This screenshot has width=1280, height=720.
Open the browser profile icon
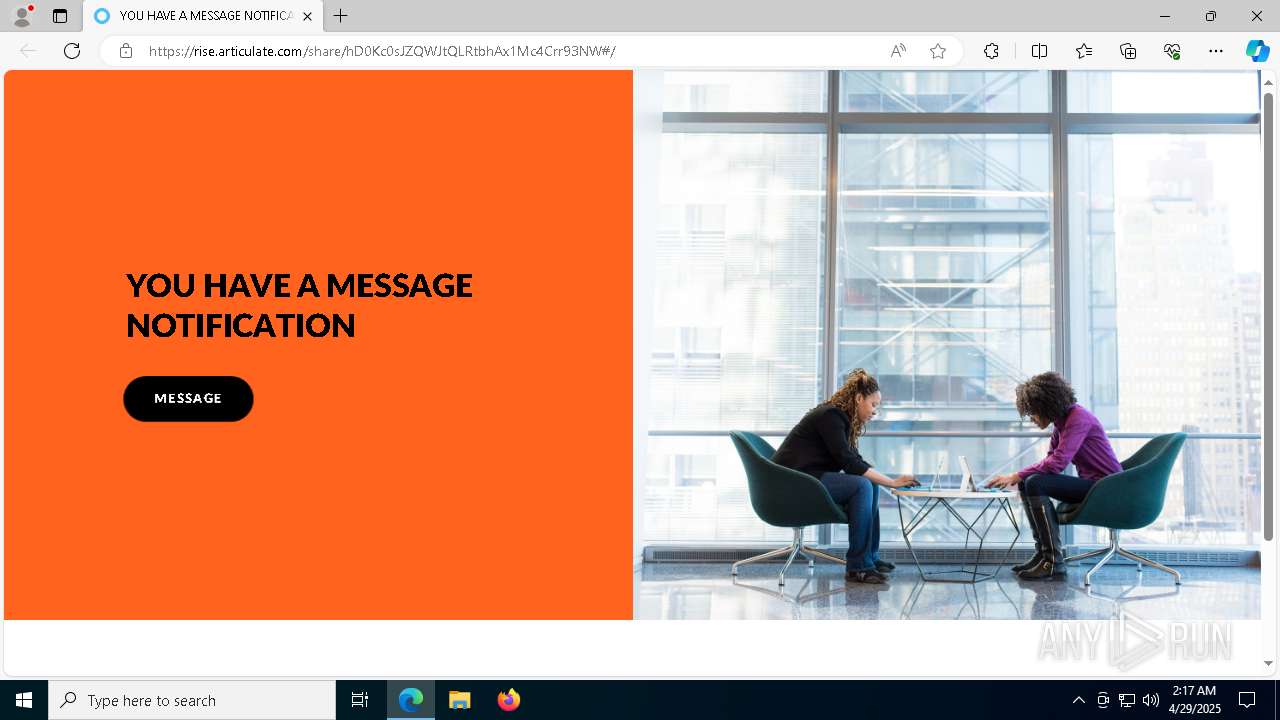21,16
